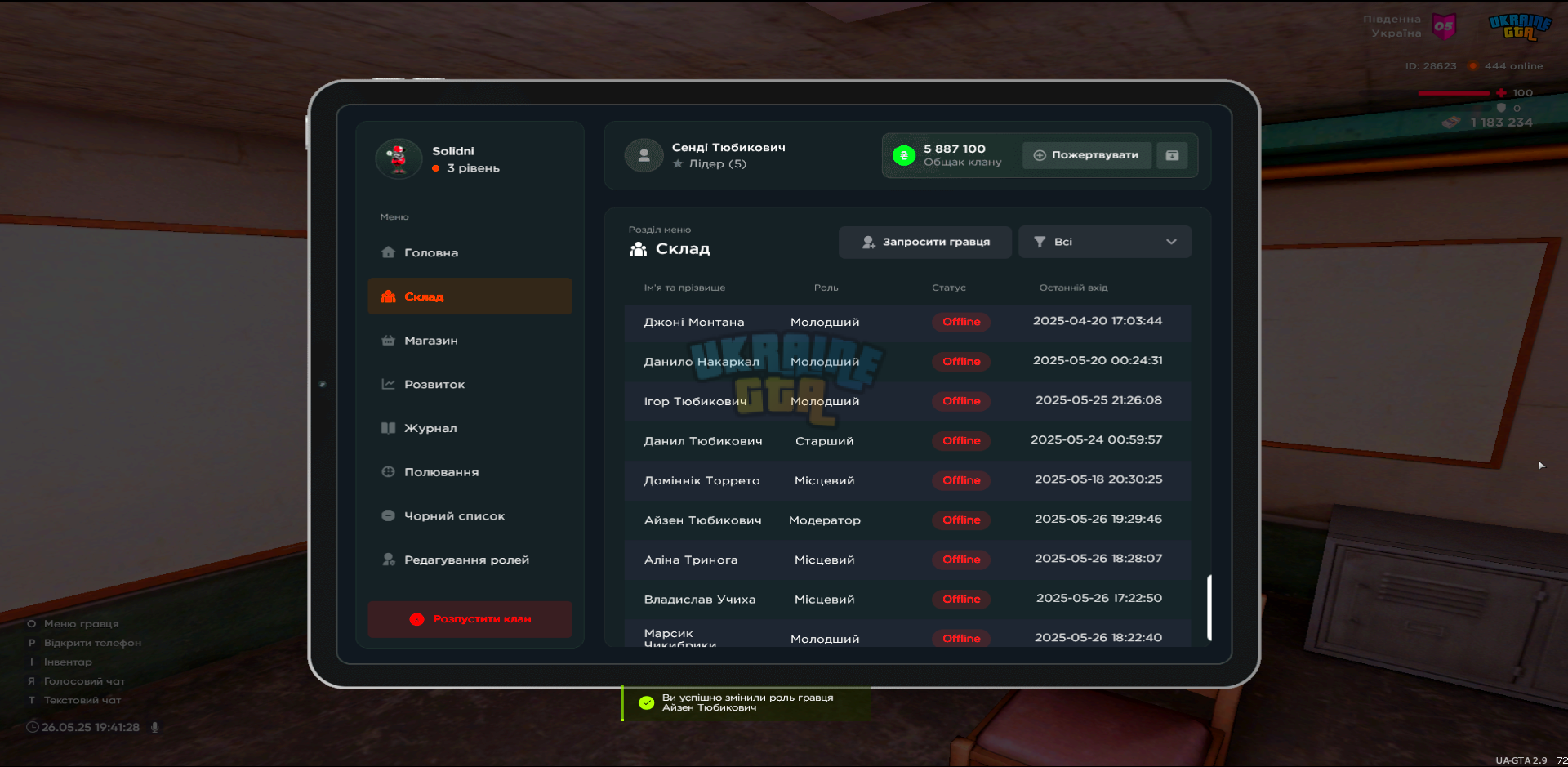The image size is (1568, 767).
Task: Open the Журнал menu item
Action: coord(470,428)
